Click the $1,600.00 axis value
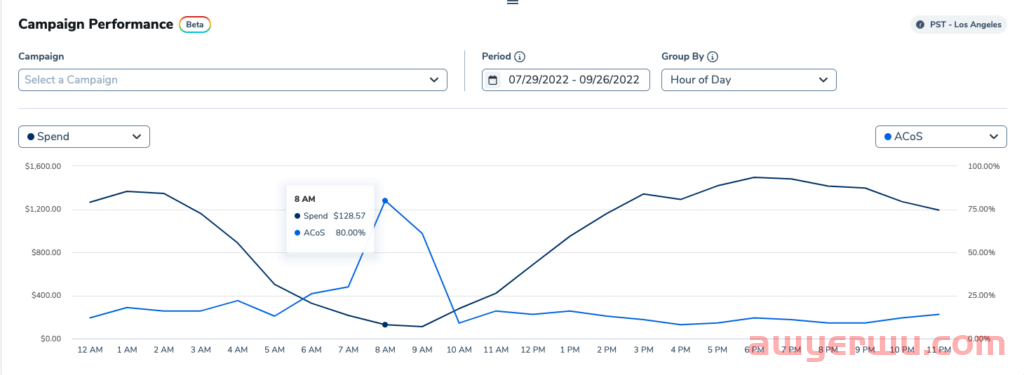 42,167
